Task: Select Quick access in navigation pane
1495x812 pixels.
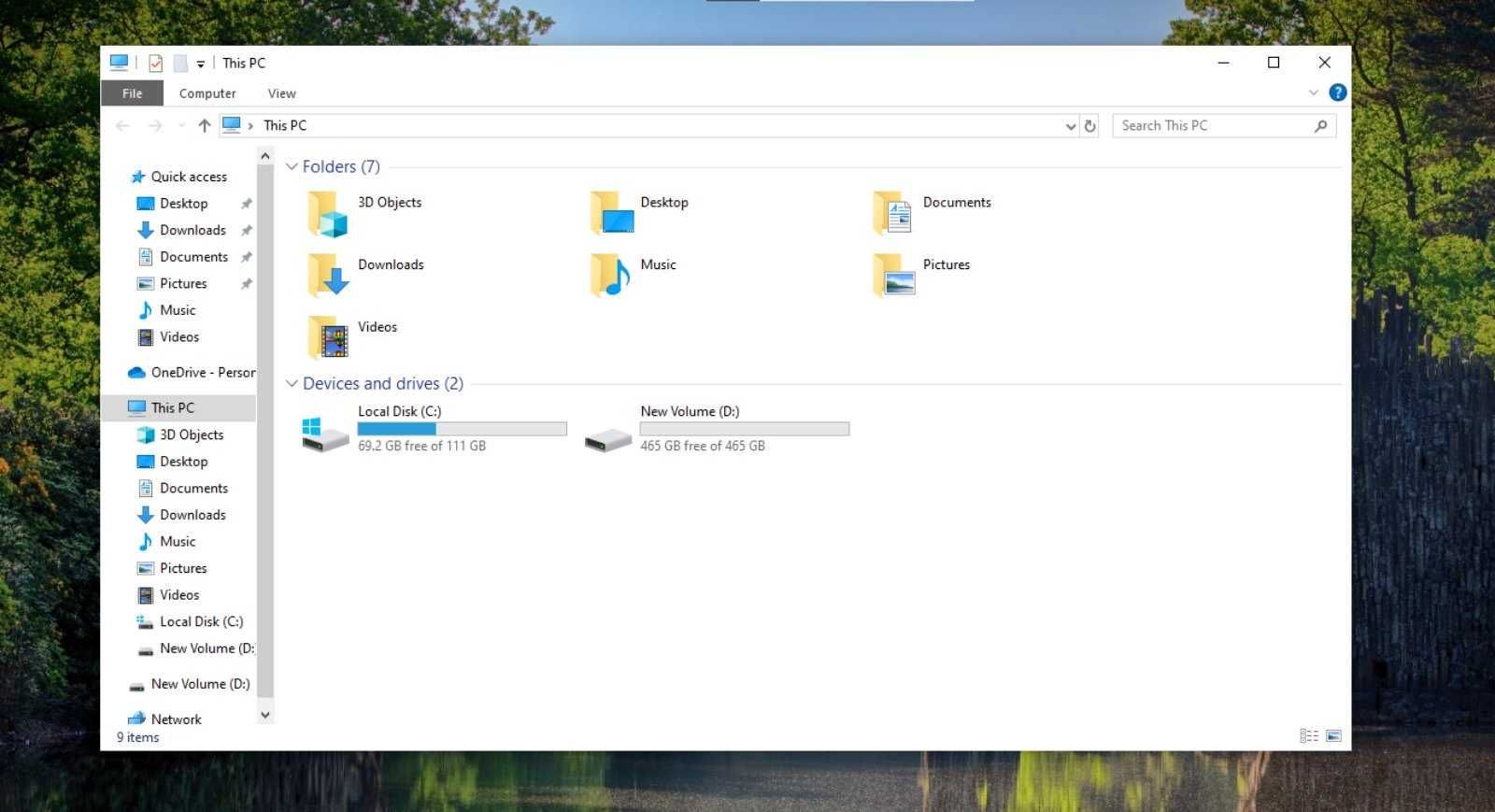Action: click(178, 177)
